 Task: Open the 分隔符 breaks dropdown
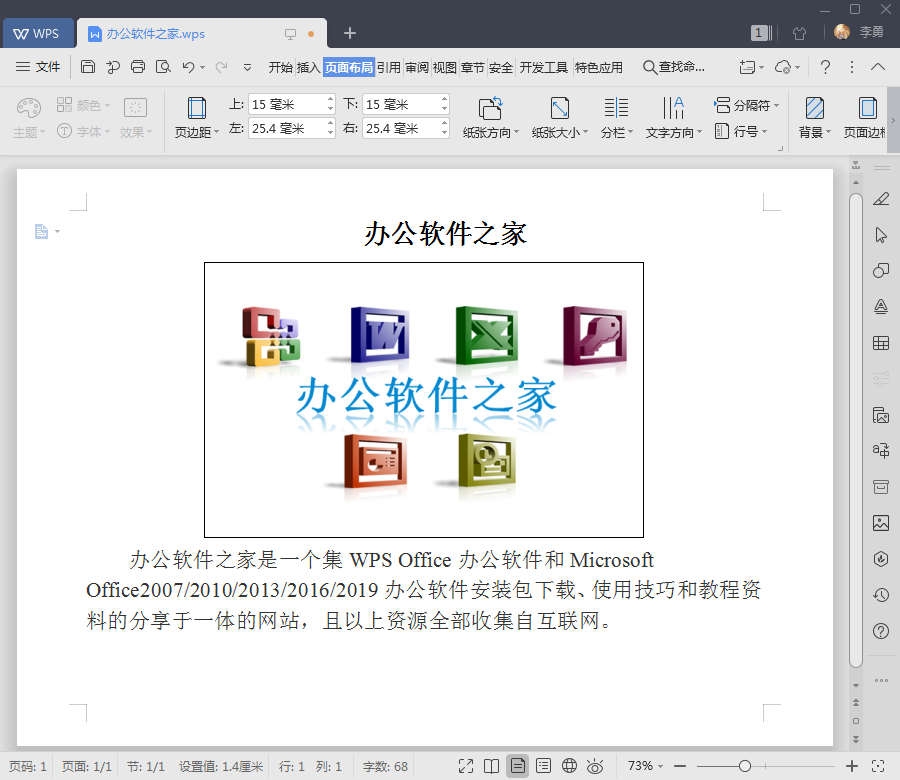coord(746,105)
